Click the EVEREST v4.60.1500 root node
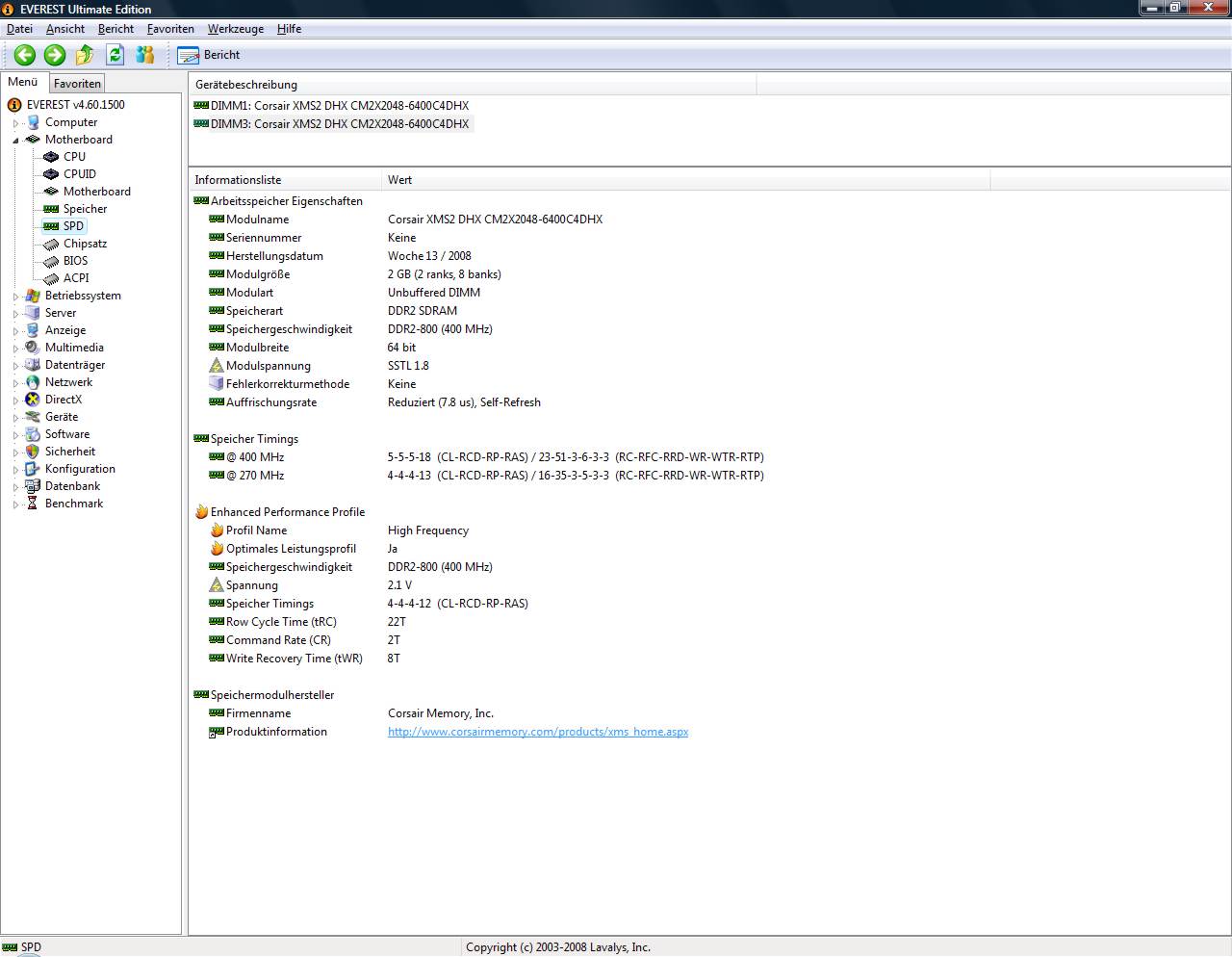This screenshot has width=1232, height=957. click(75, 105)
